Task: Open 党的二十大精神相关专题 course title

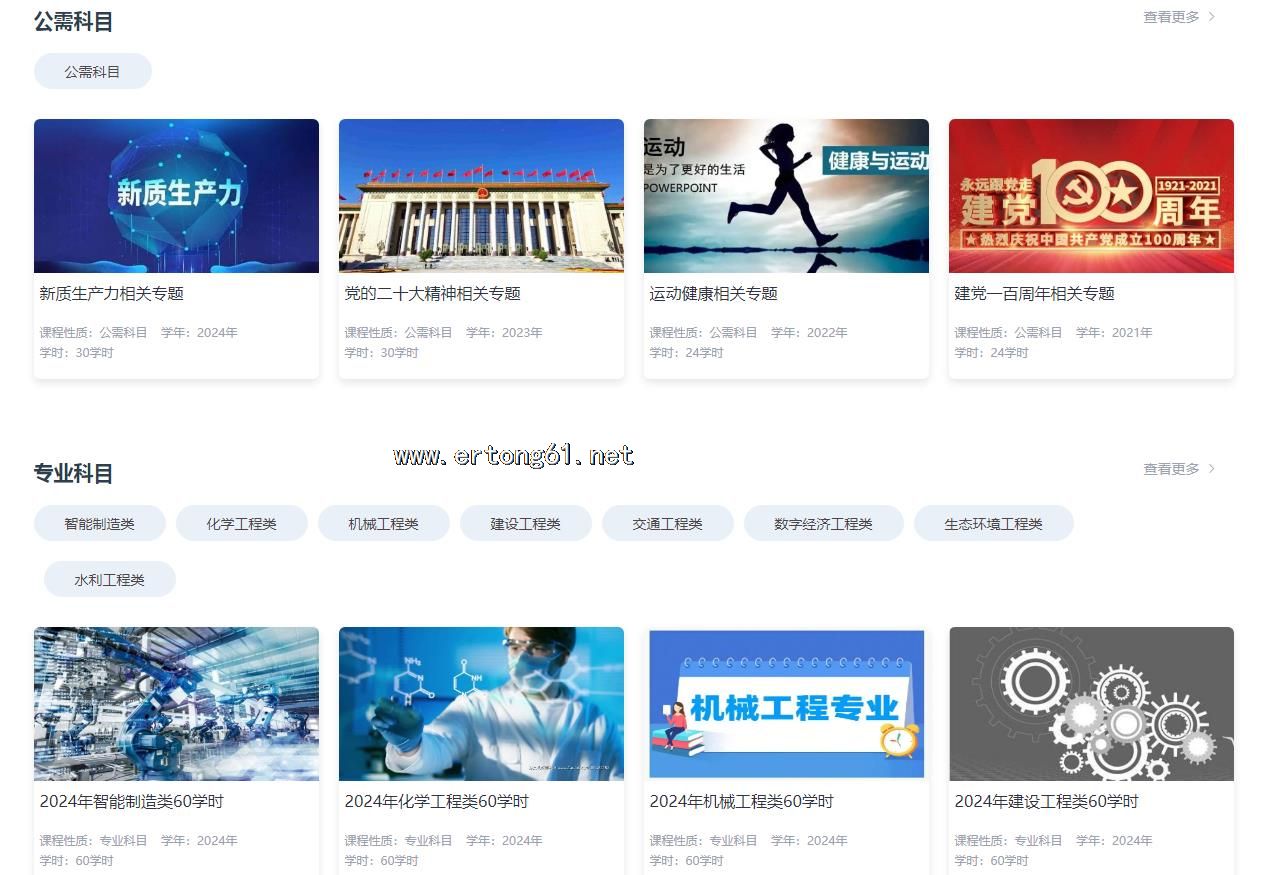Action: pyautogui.click(x=432, y=294)
